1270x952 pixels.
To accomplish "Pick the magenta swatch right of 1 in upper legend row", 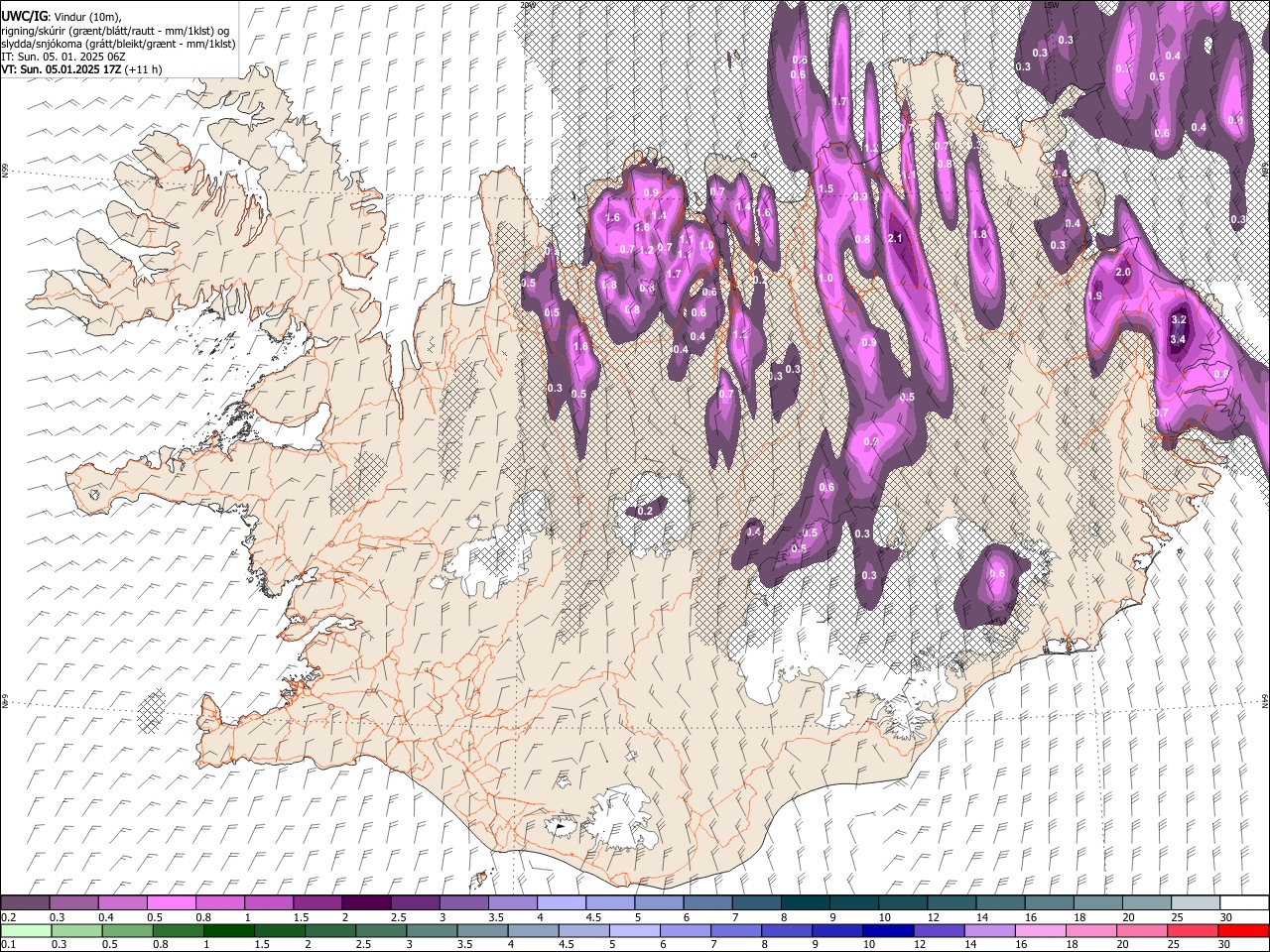I will click(269, 902).
